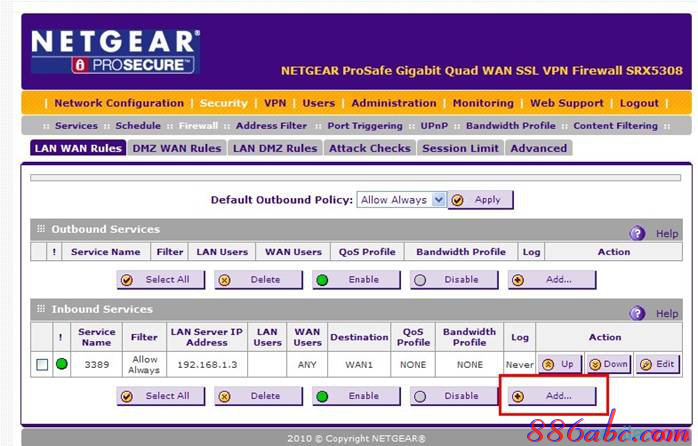Open Web Support menu
698x446 pixels.
pyautogui.click(x=567, y=103)
